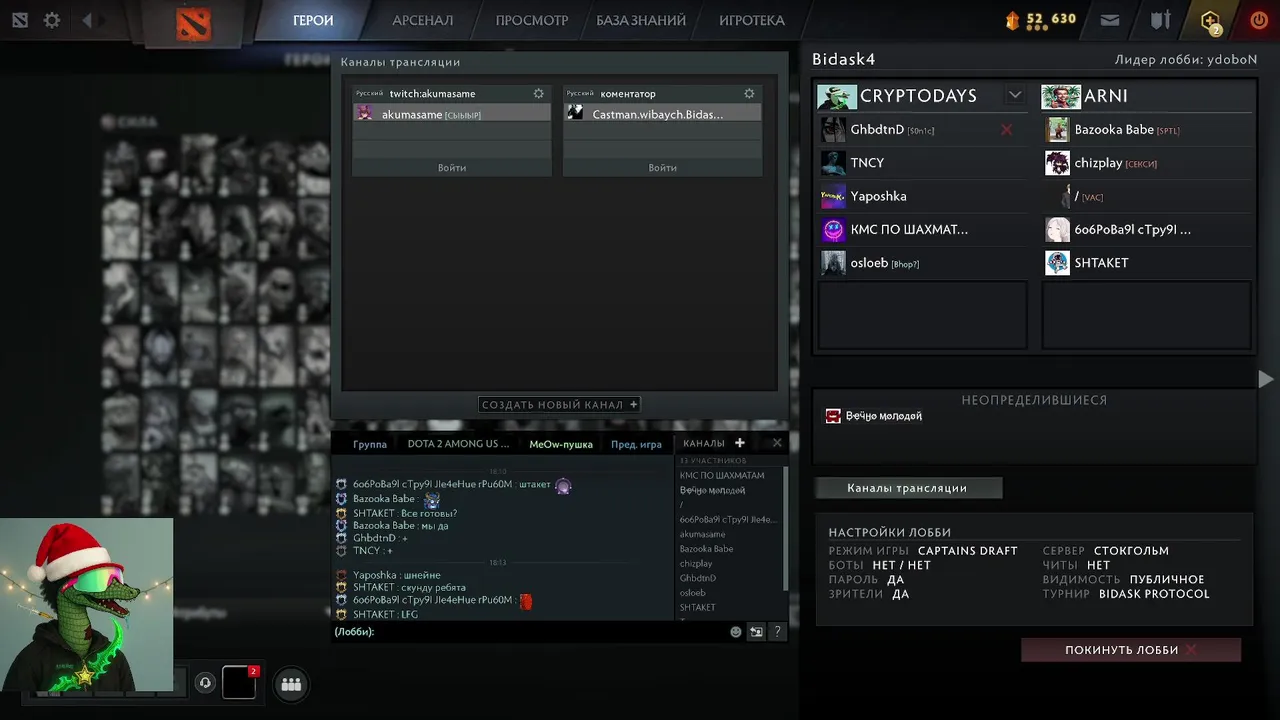
Task: Open chat help question mark
Action: pyautogui.click(x=777, y=632)
